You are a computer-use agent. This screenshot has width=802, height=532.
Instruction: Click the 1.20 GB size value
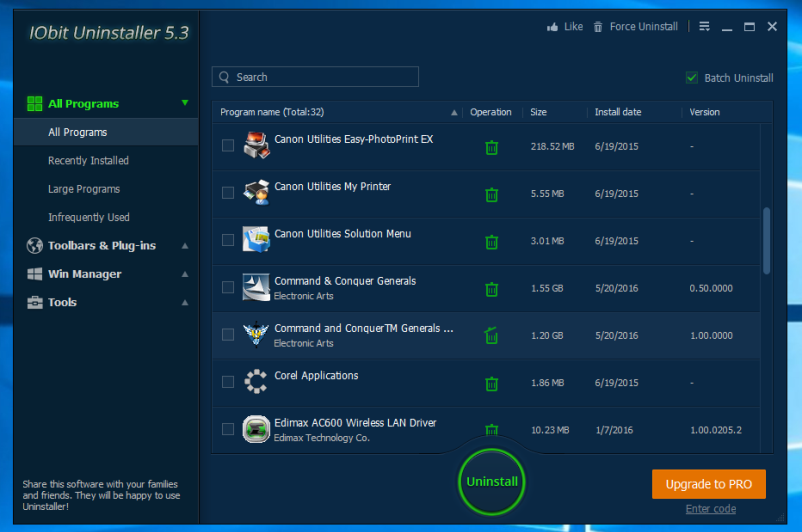(547, 336)
